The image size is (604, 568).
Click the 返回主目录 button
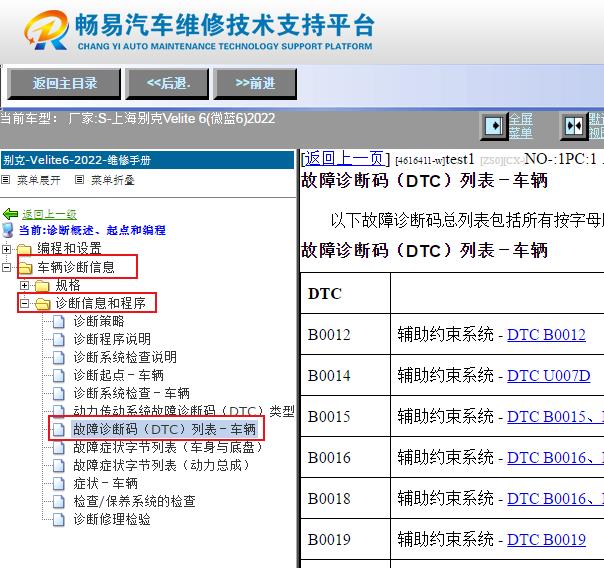click(64, 84)
